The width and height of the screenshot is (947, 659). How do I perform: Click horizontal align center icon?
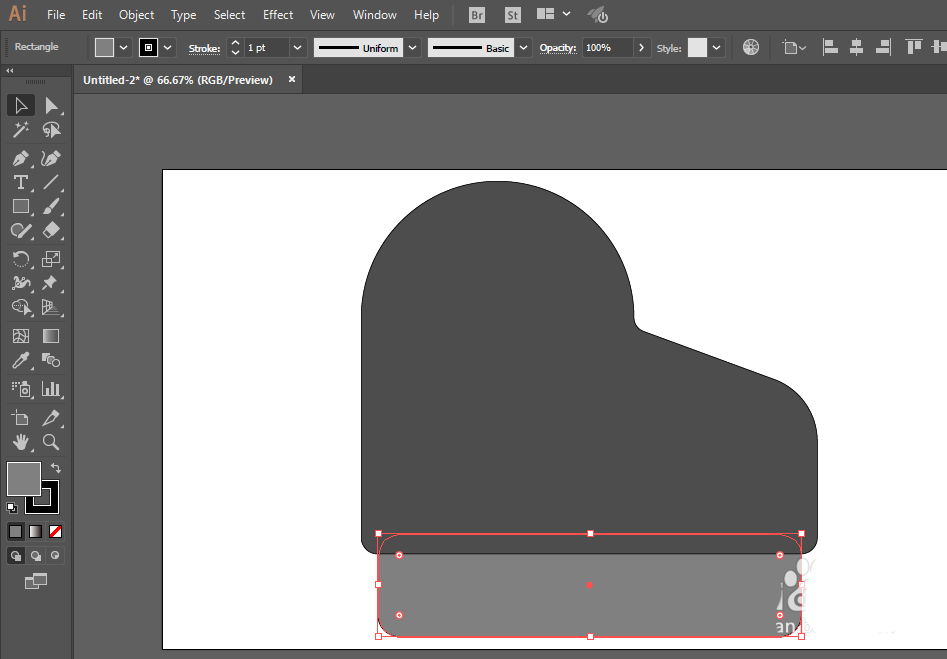856,47
